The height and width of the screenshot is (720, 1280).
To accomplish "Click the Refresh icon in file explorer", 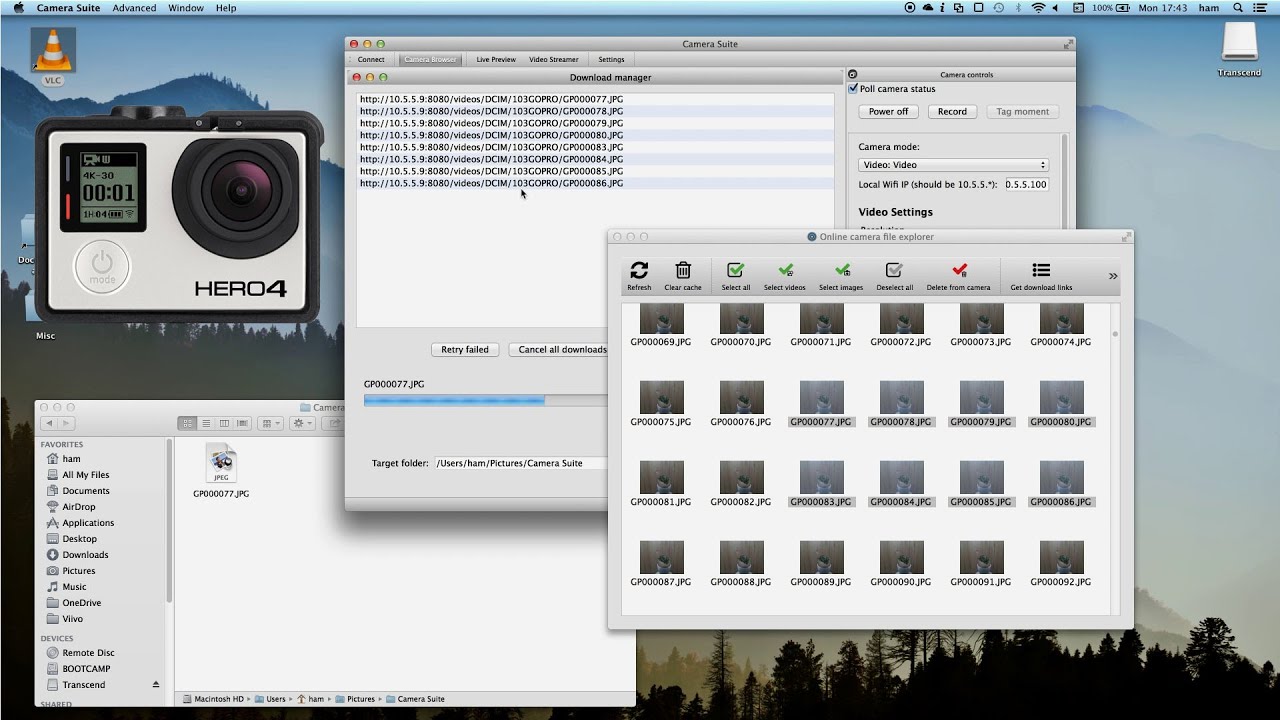I will click(x=639, y=270).
